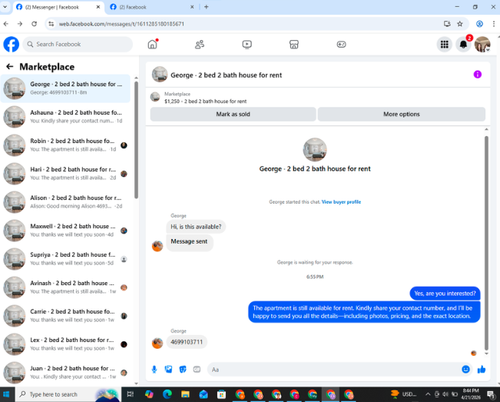Open the Hari conversation
The width and height of the screenshot is (500, 402).
point(65,173)
